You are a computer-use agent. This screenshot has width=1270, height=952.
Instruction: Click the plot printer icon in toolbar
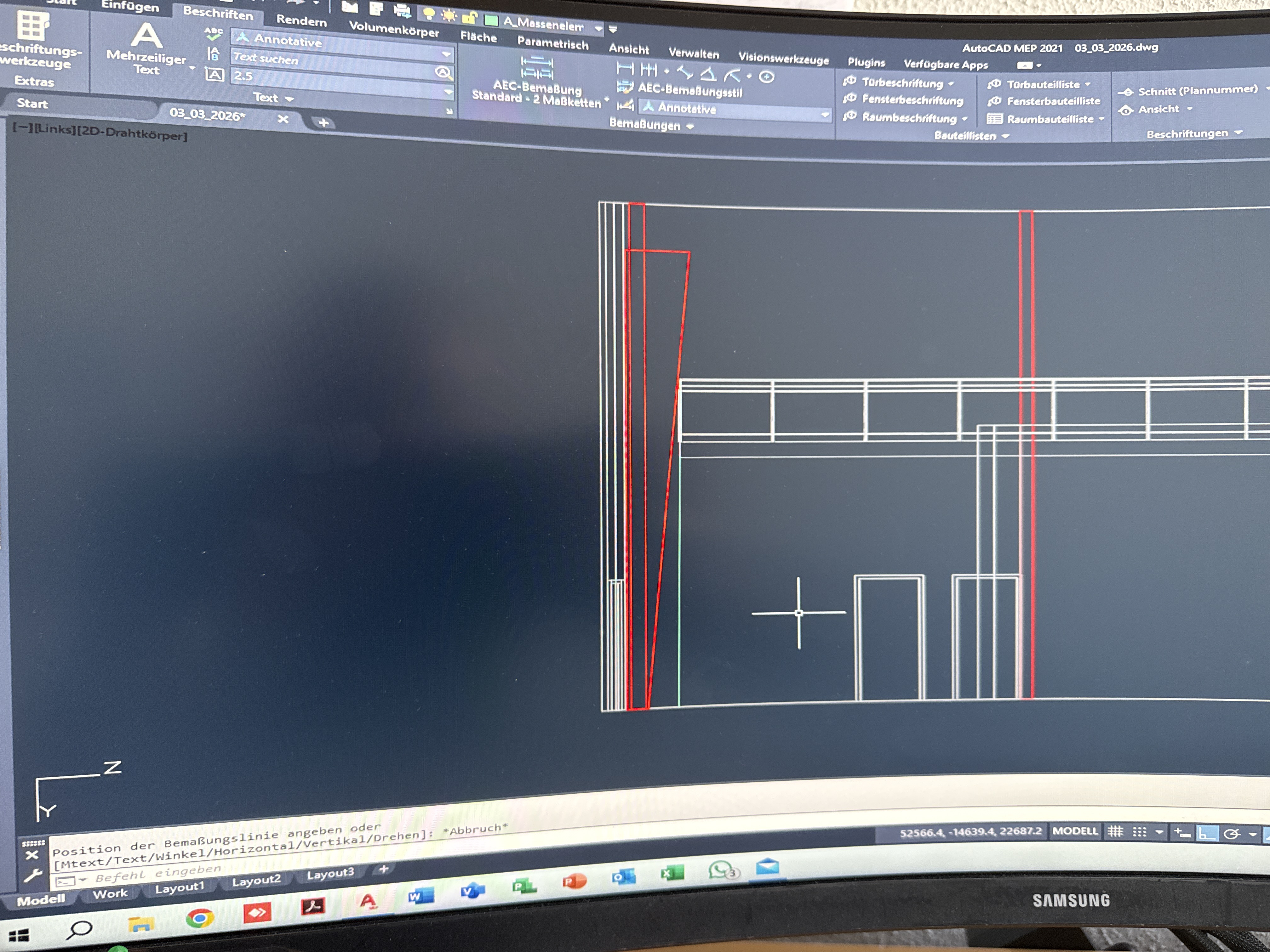[402, 10]
